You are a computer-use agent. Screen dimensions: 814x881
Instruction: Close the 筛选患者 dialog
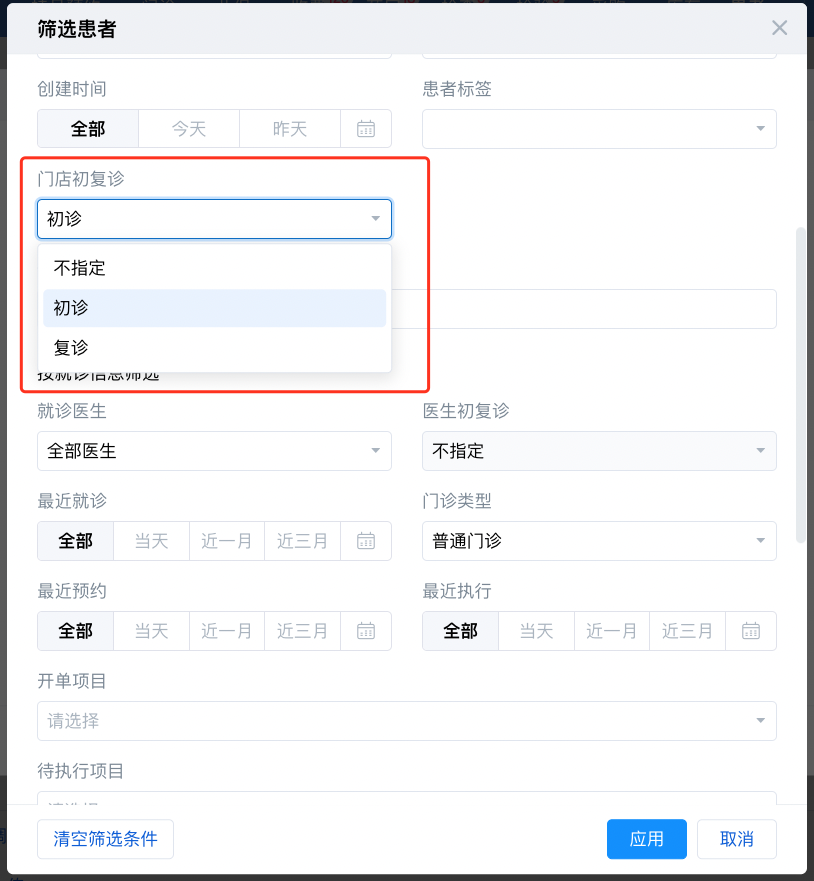[x=780, y=28]
